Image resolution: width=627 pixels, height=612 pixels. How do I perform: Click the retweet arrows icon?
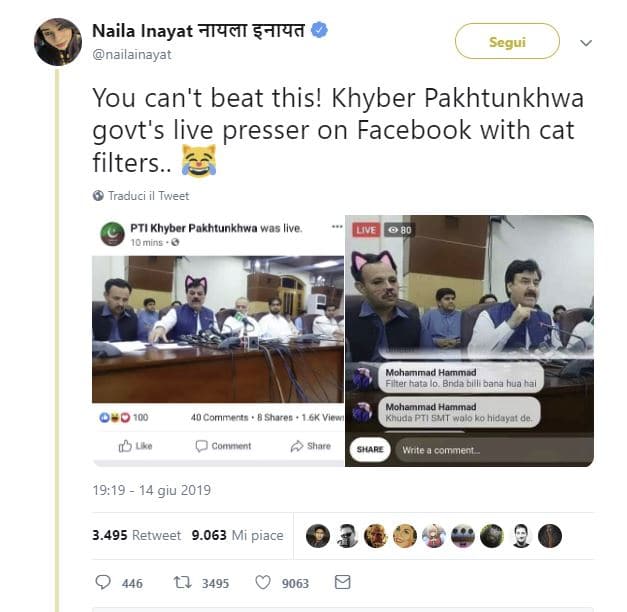tap(182, 582)
